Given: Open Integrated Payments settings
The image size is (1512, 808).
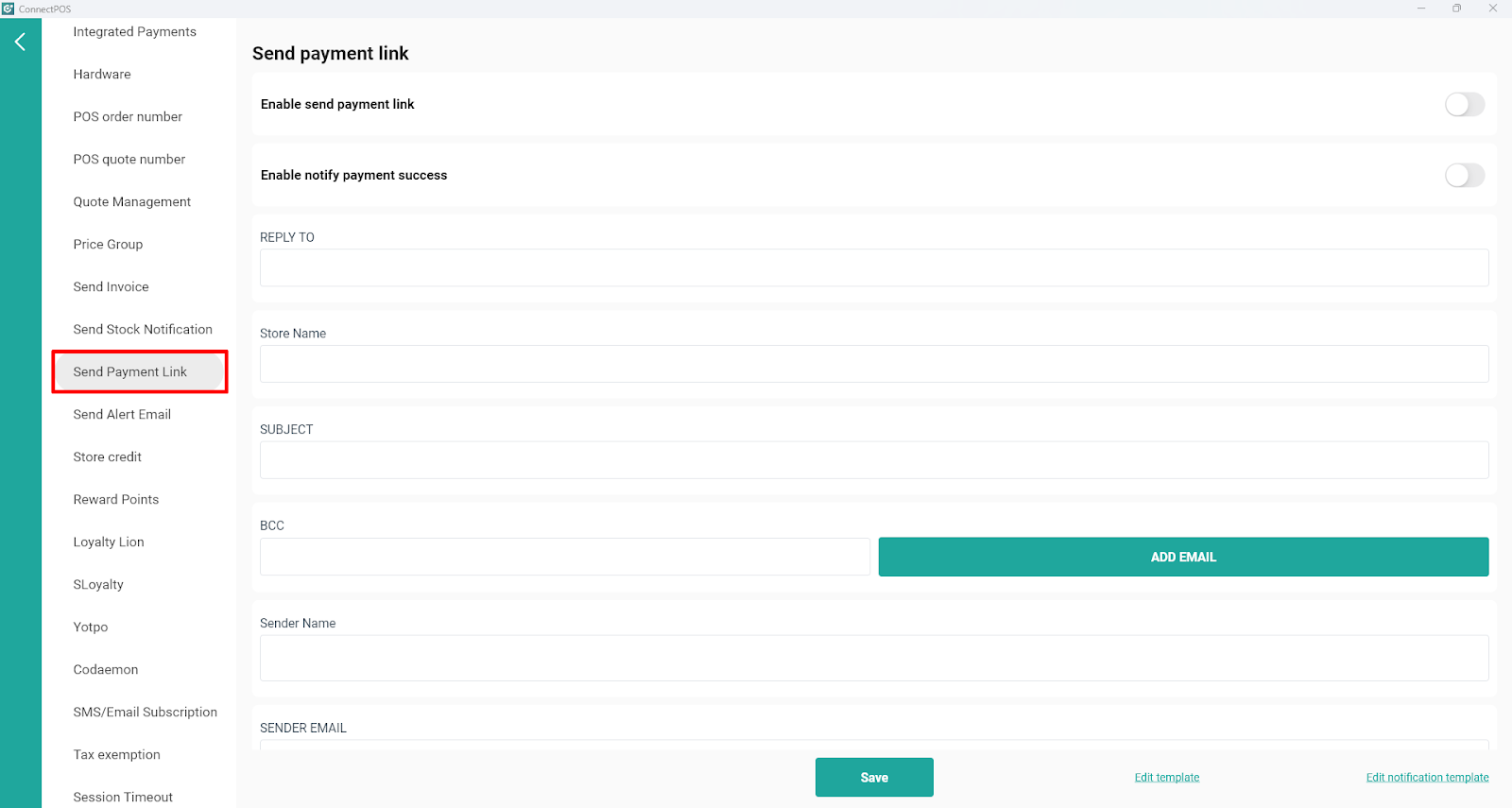Looking at the screenshot, I should click(135, 31).
